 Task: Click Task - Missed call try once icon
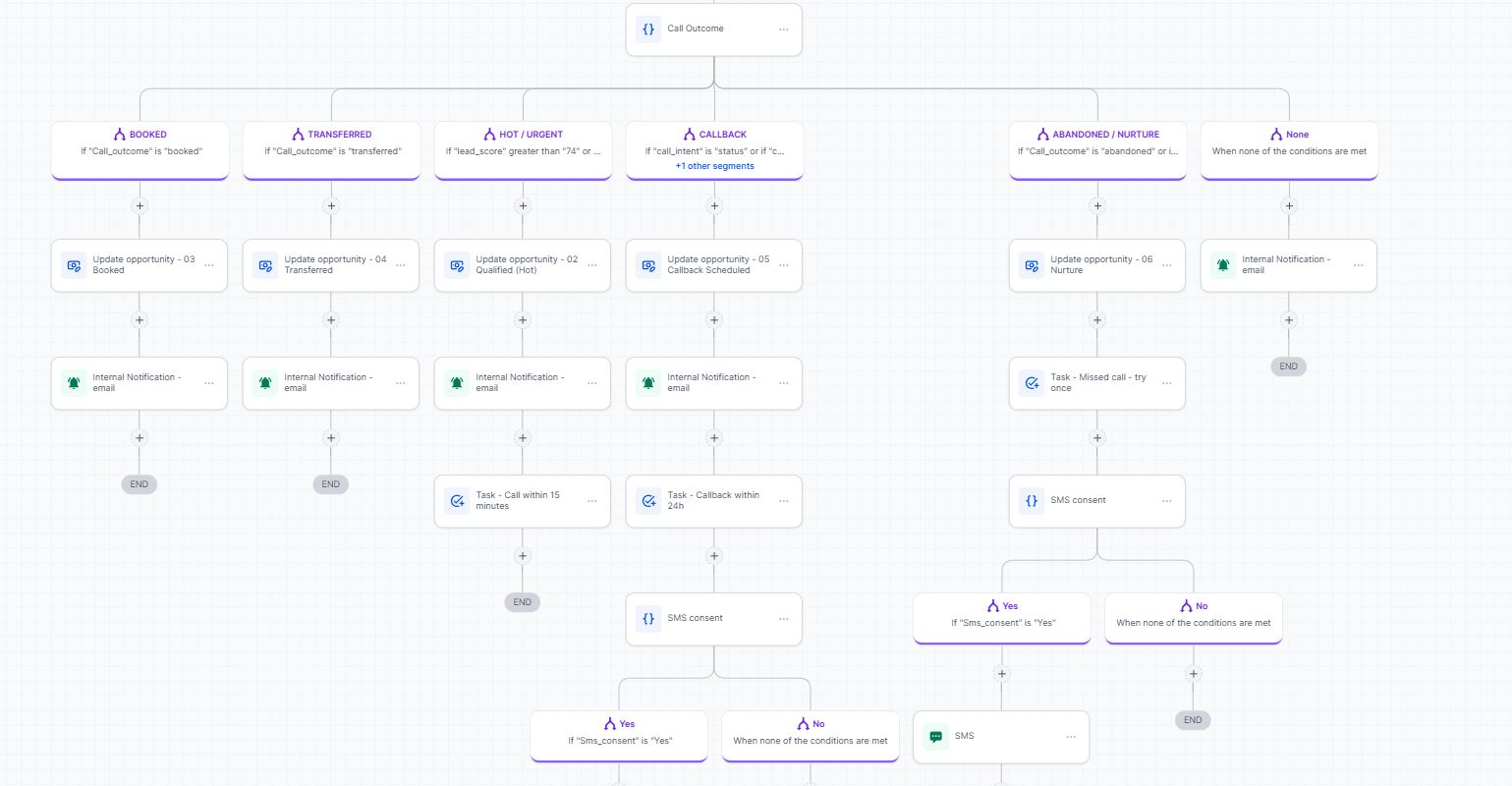(1032, 383)
